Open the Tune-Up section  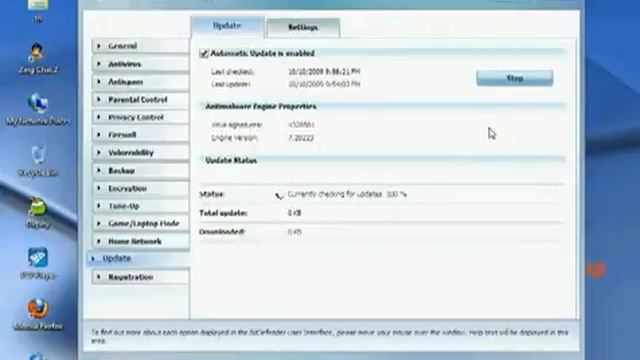pos(141,206)
